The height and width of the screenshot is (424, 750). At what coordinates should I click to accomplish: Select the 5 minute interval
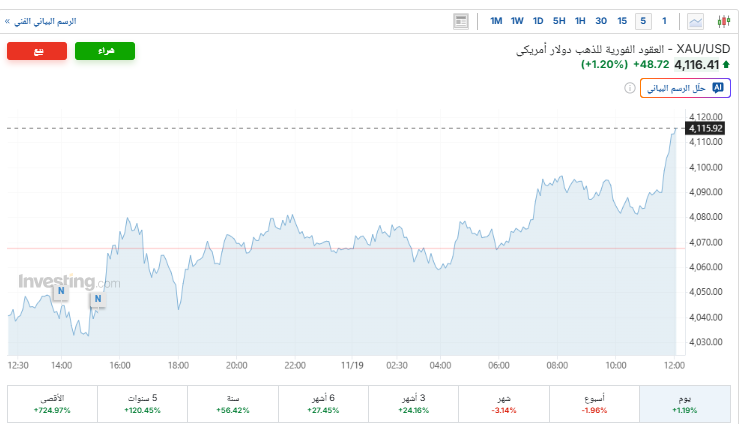click(643, 20)
